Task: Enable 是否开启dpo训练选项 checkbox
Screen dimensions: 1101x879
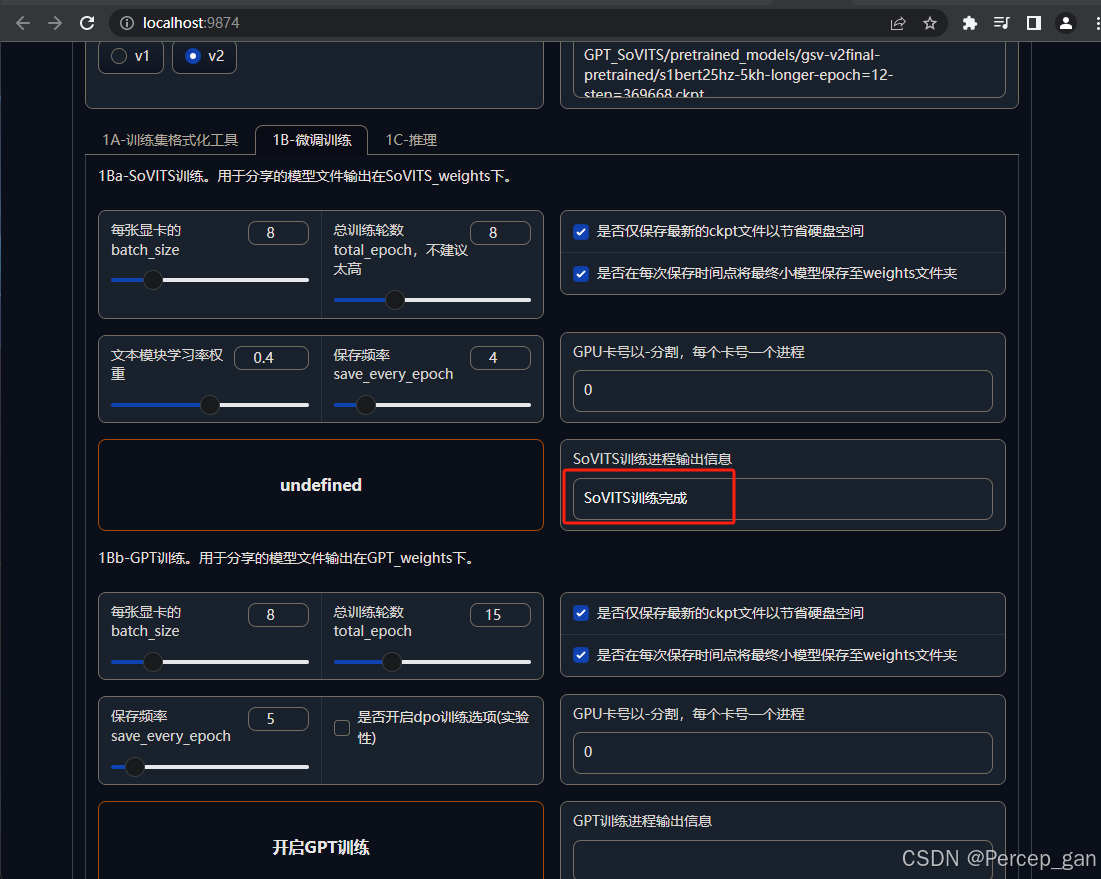Action: pos(342,728)
